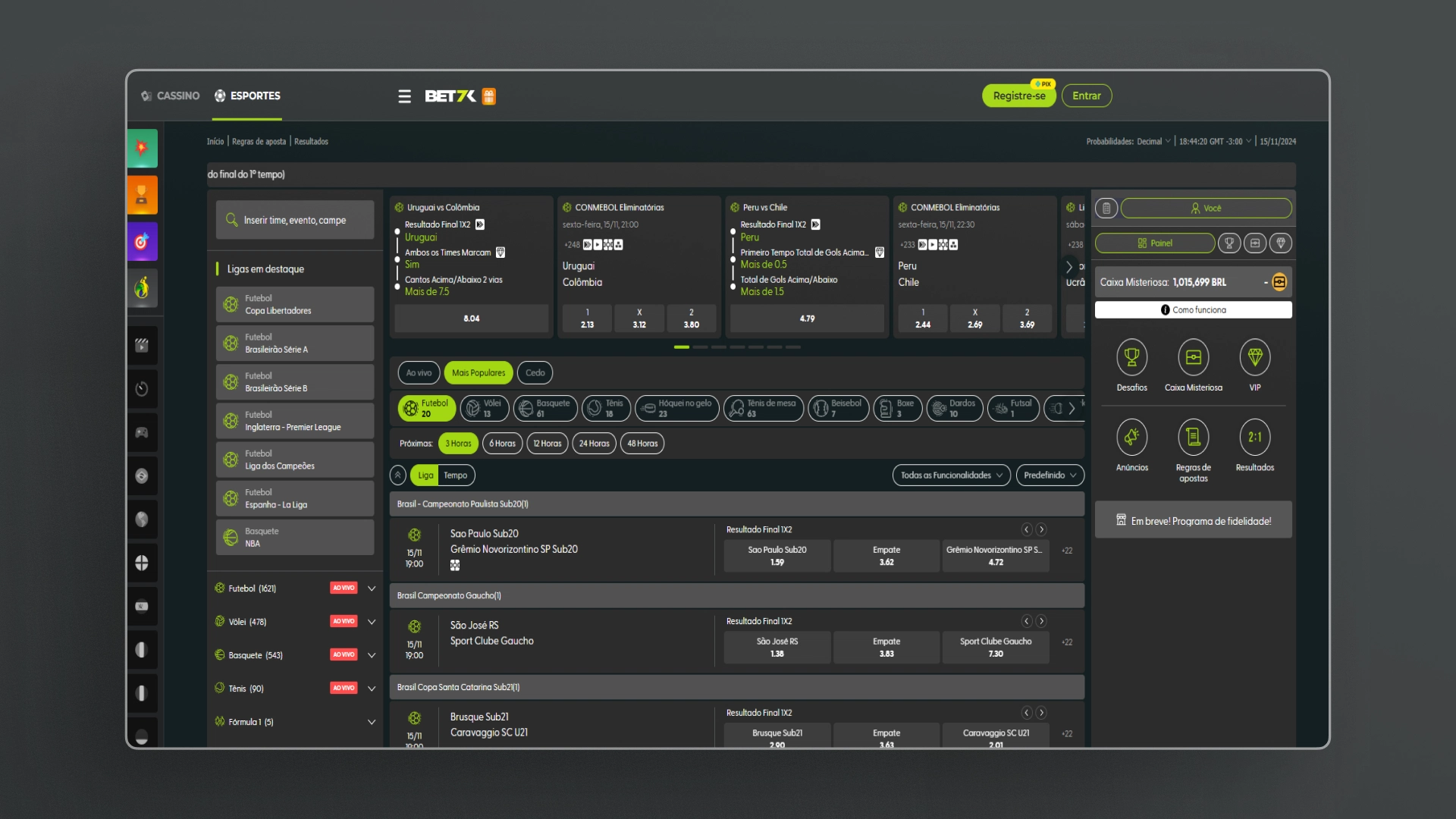Click the banana character sidebar icon

(142, 288)
